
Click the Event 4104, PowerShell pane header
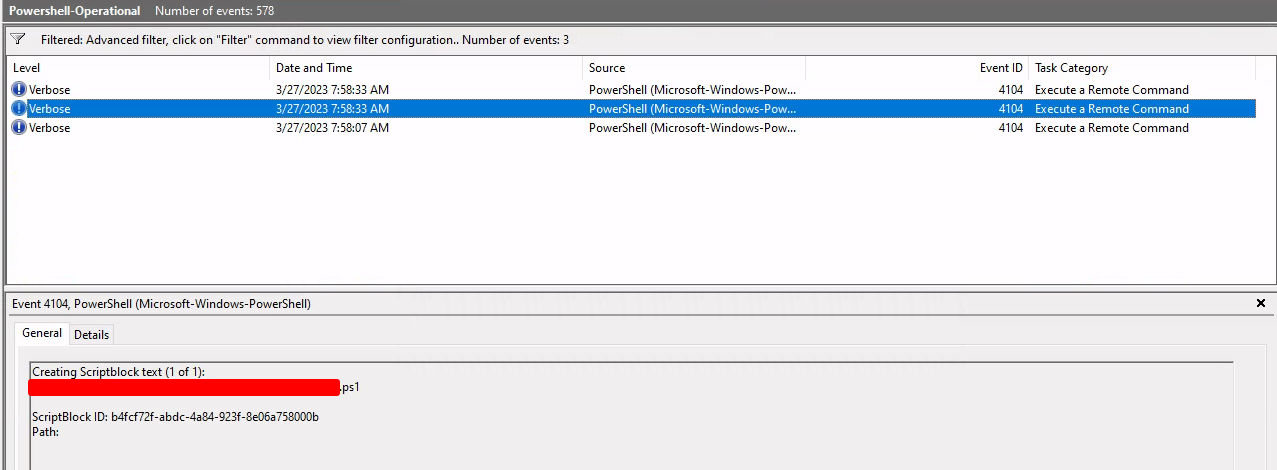tap(161, 303)
